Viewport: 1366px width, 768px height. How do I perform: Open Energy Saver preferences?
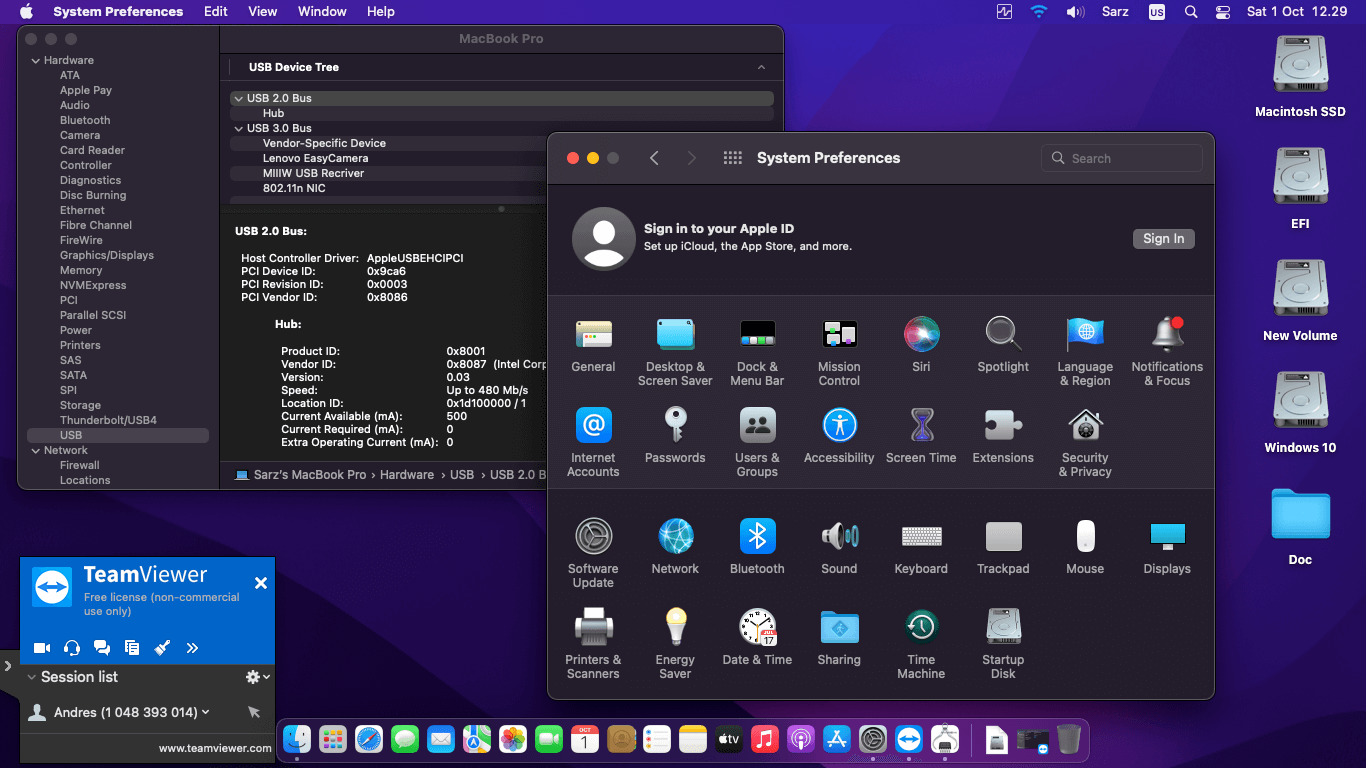click(675, 644)
